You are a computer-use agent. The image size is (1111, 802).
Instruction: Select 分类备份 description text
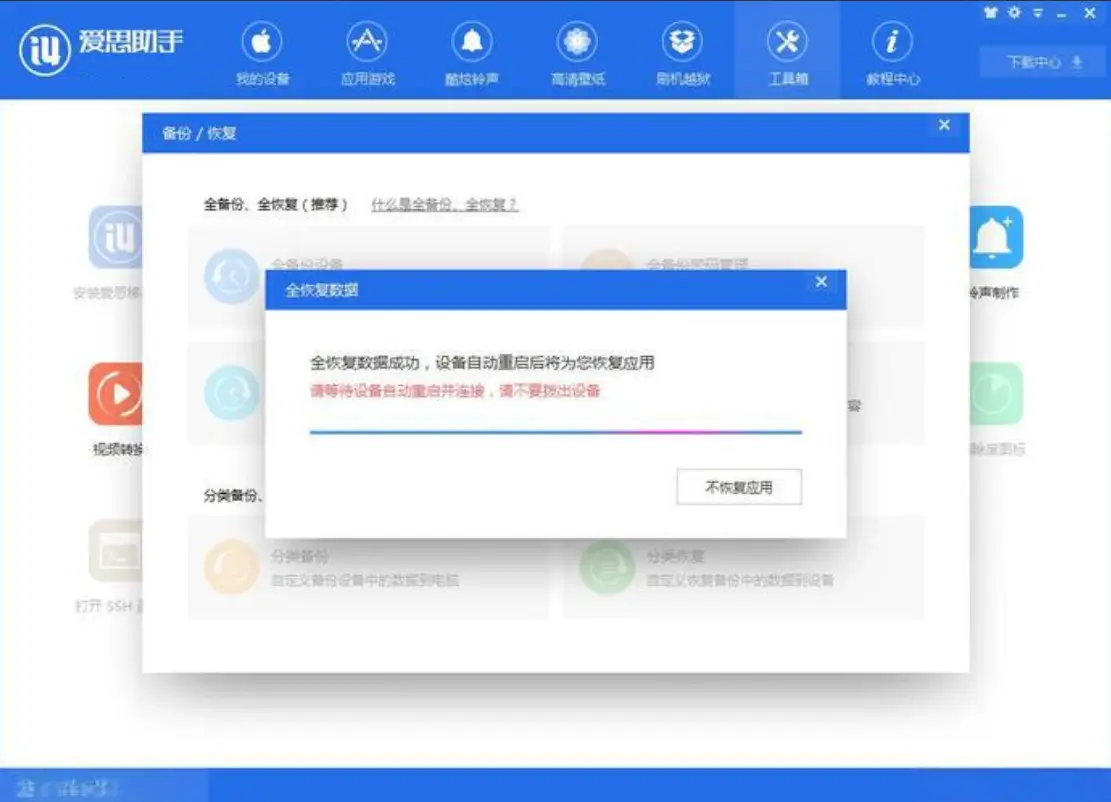pyautogui.click(x=365, y=580)
